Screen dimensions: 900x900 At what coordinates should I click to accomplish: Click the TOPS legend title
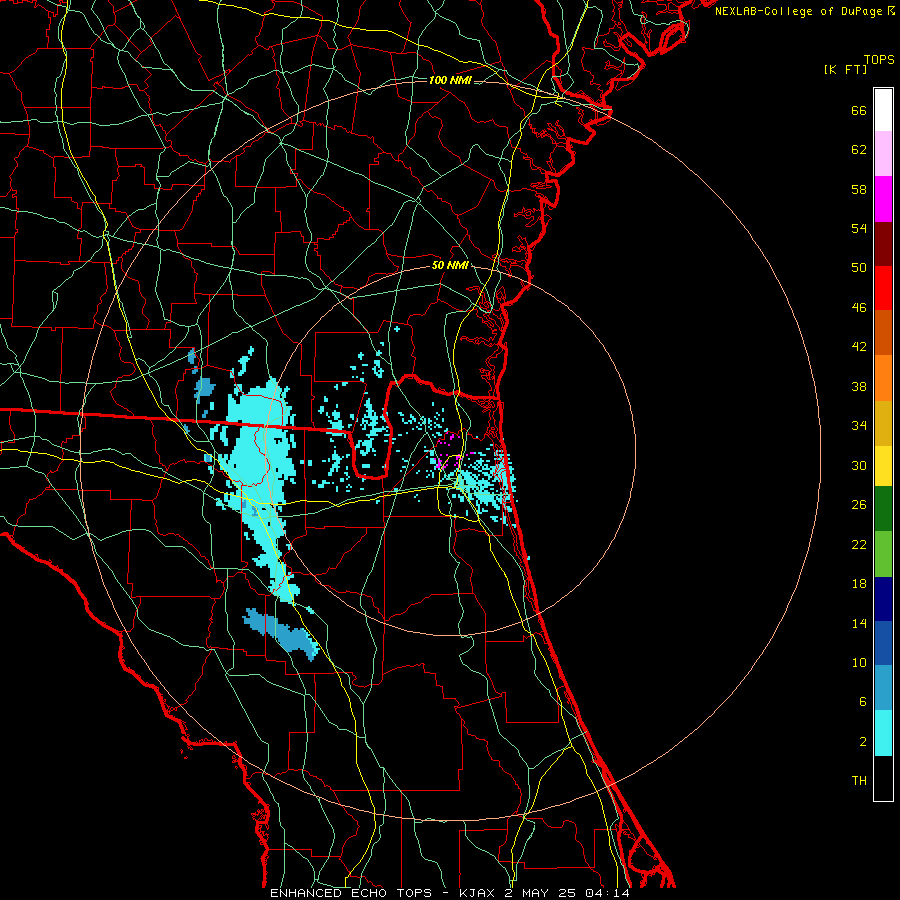point(879,60)
